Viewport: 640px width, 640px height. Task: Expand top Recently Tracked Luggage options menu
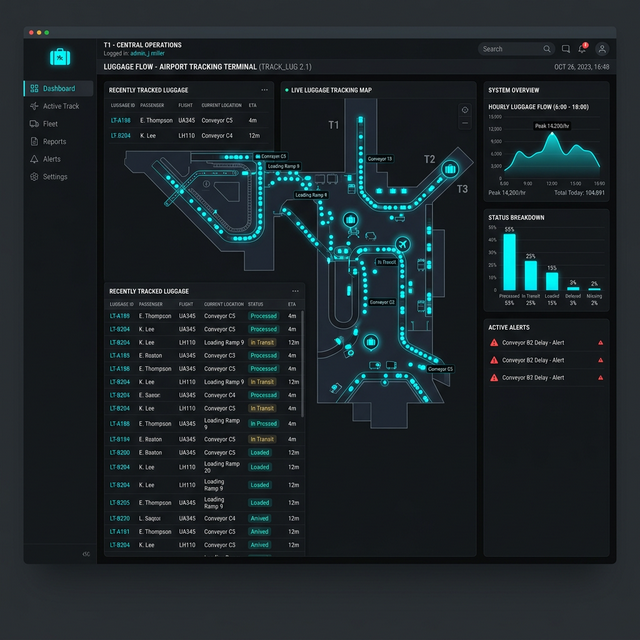click(x=265, y=90)
